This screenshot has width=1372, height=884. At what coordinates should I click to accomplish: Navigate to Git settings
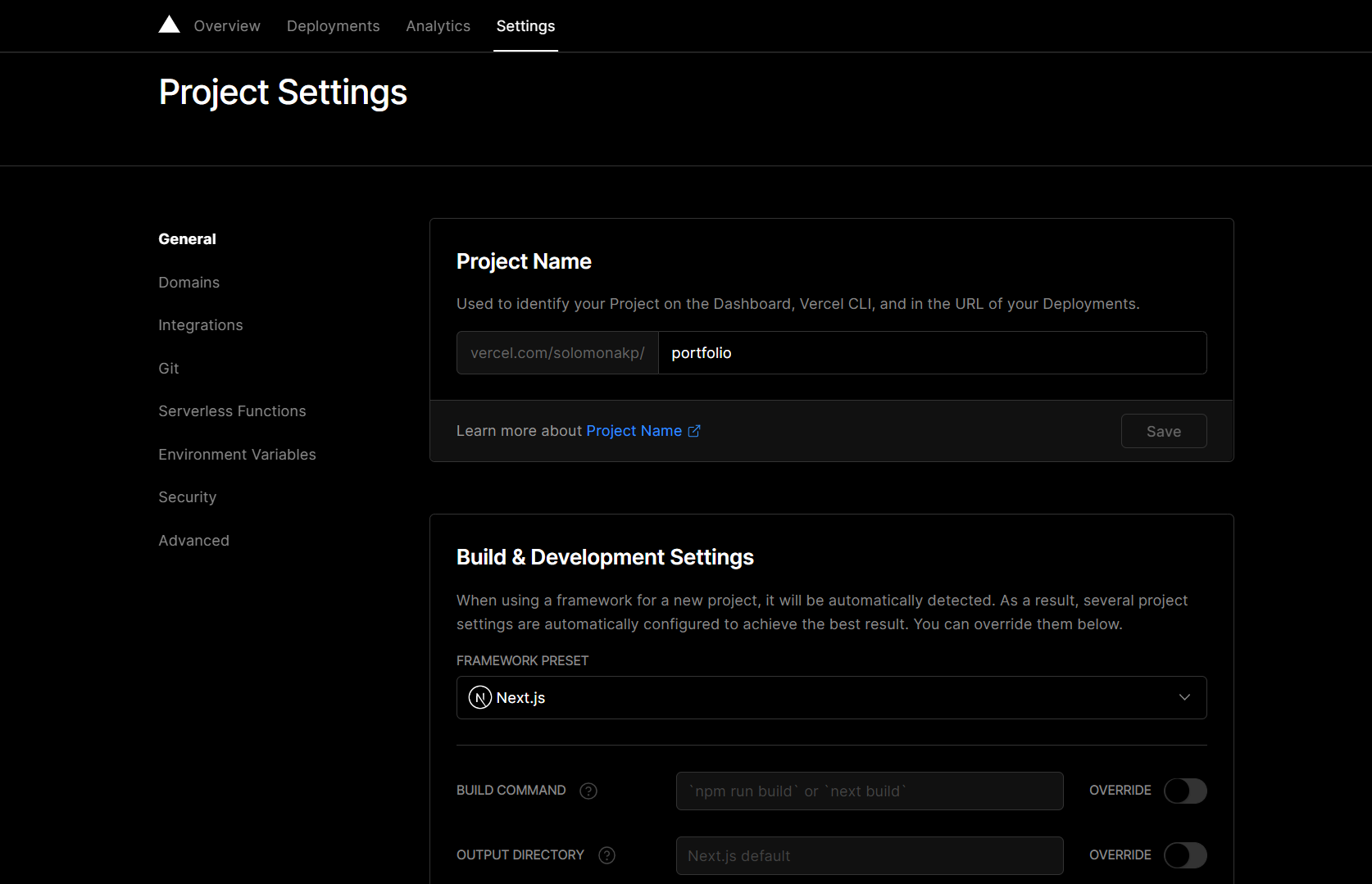click(168, 368)
